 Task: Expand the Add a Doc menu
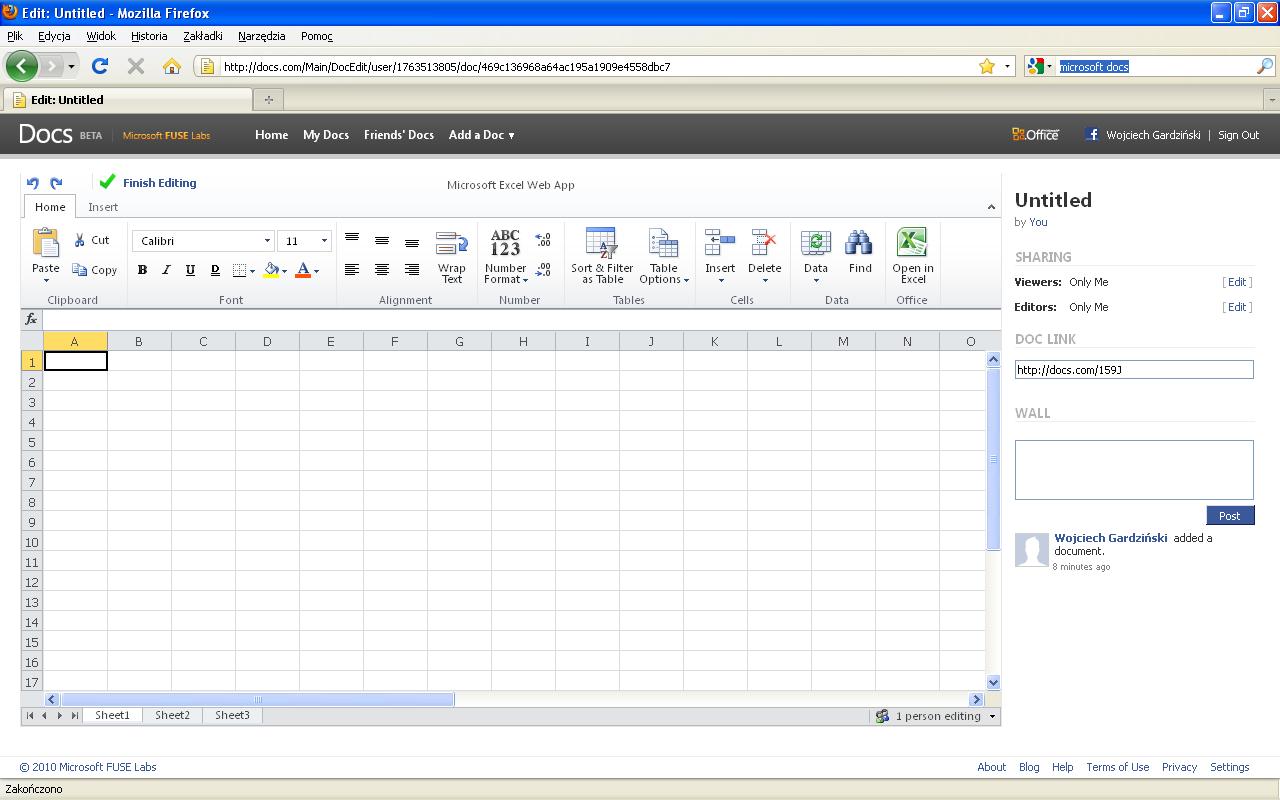tap(482, 135)
